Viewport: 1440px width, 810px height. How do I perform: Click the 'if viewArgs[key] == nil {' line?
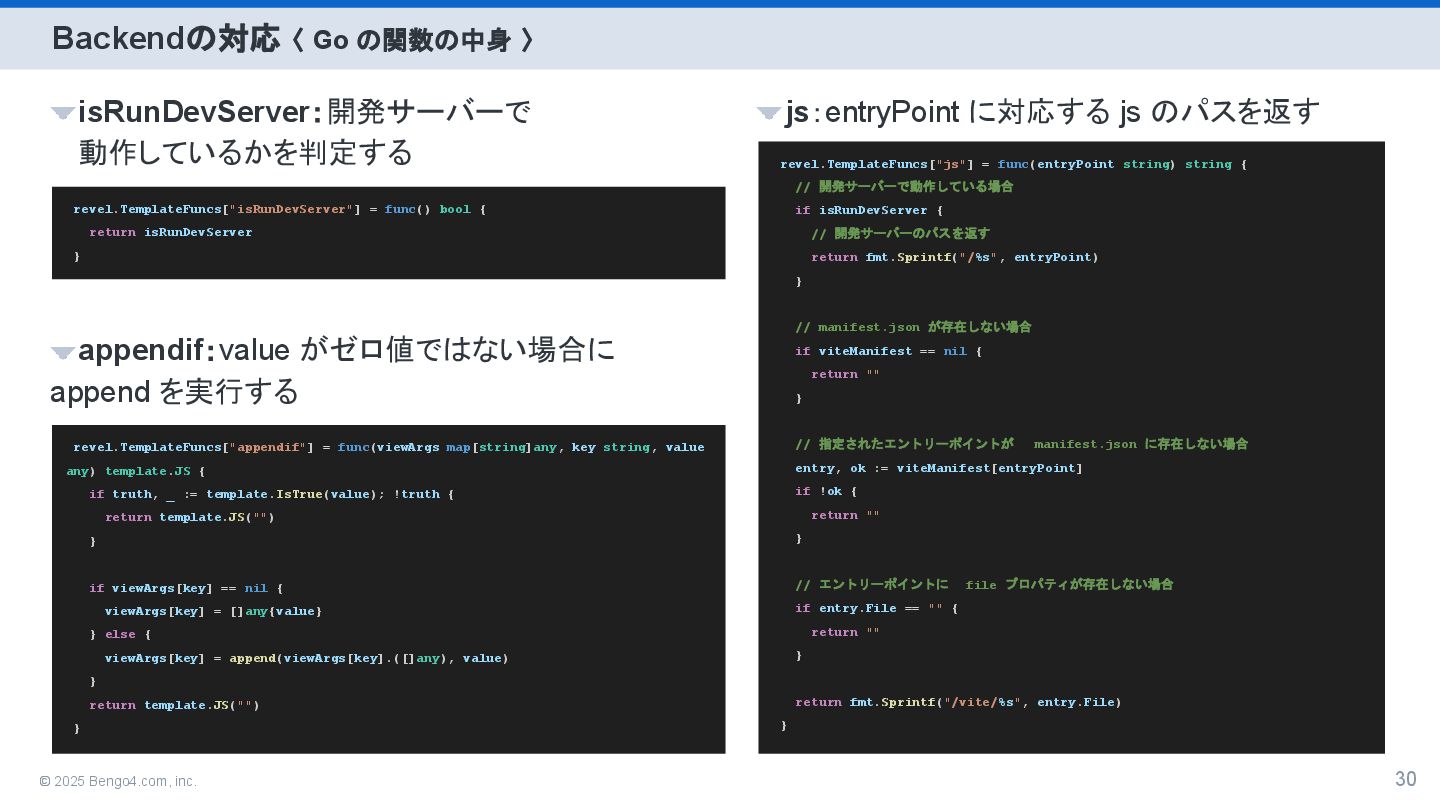pos(186,588)
